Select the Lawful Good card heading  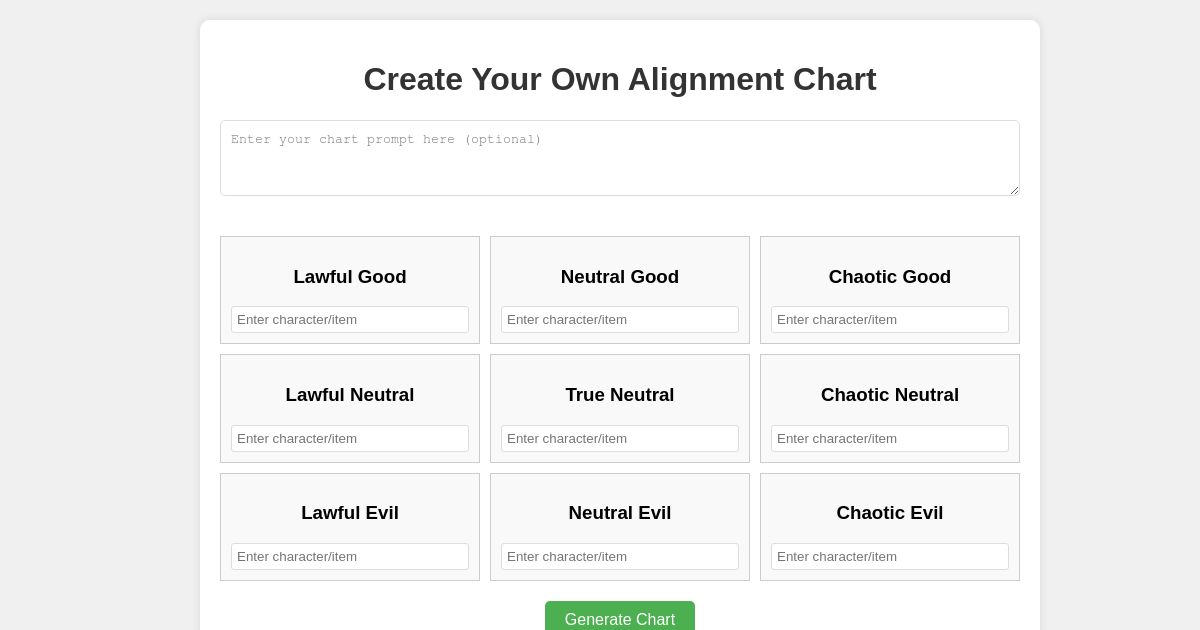click(x=350, y=277)
